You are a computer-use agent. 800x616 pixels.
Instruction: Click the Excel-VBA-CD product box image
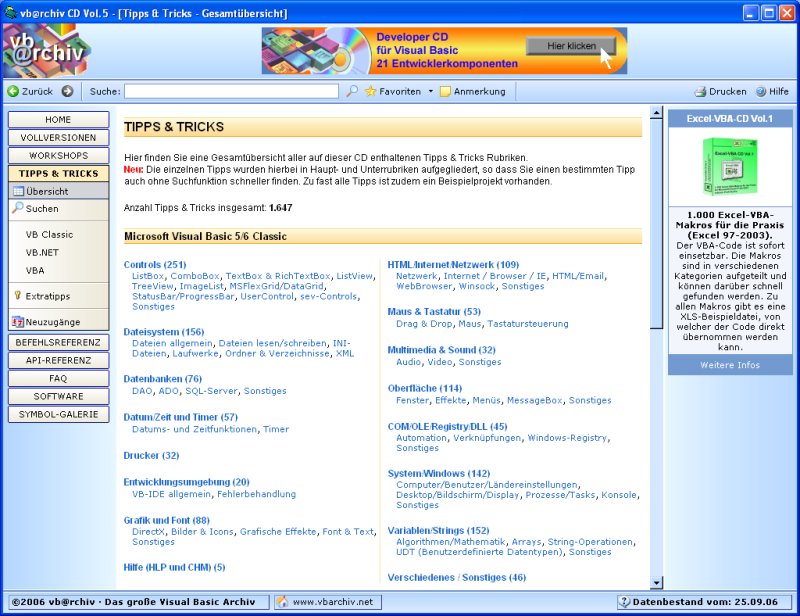coord(729,166)
